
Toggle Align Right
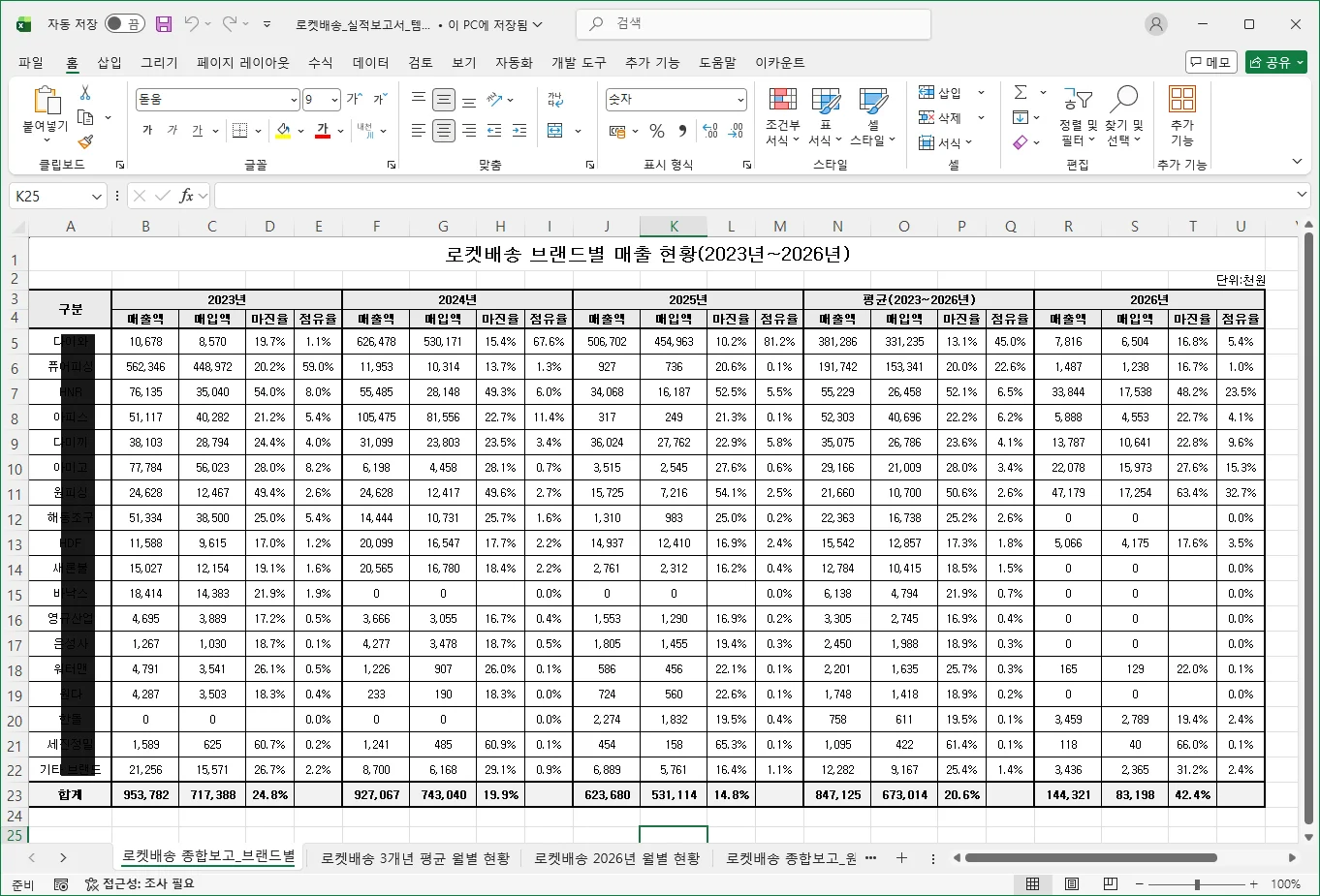[x=469, y=130]
